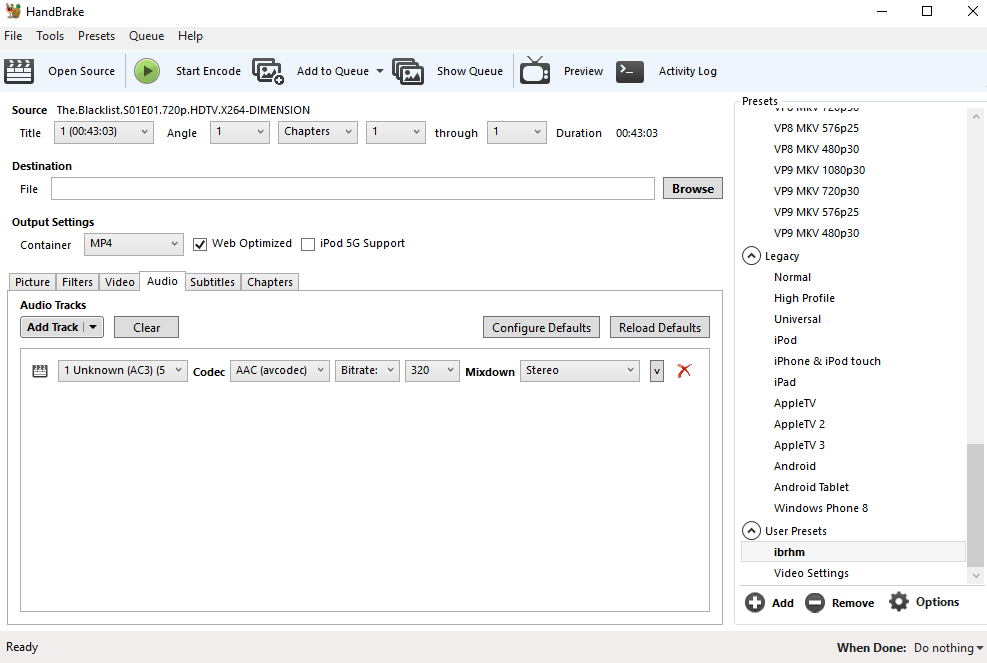Click the Add Track button

53,327
